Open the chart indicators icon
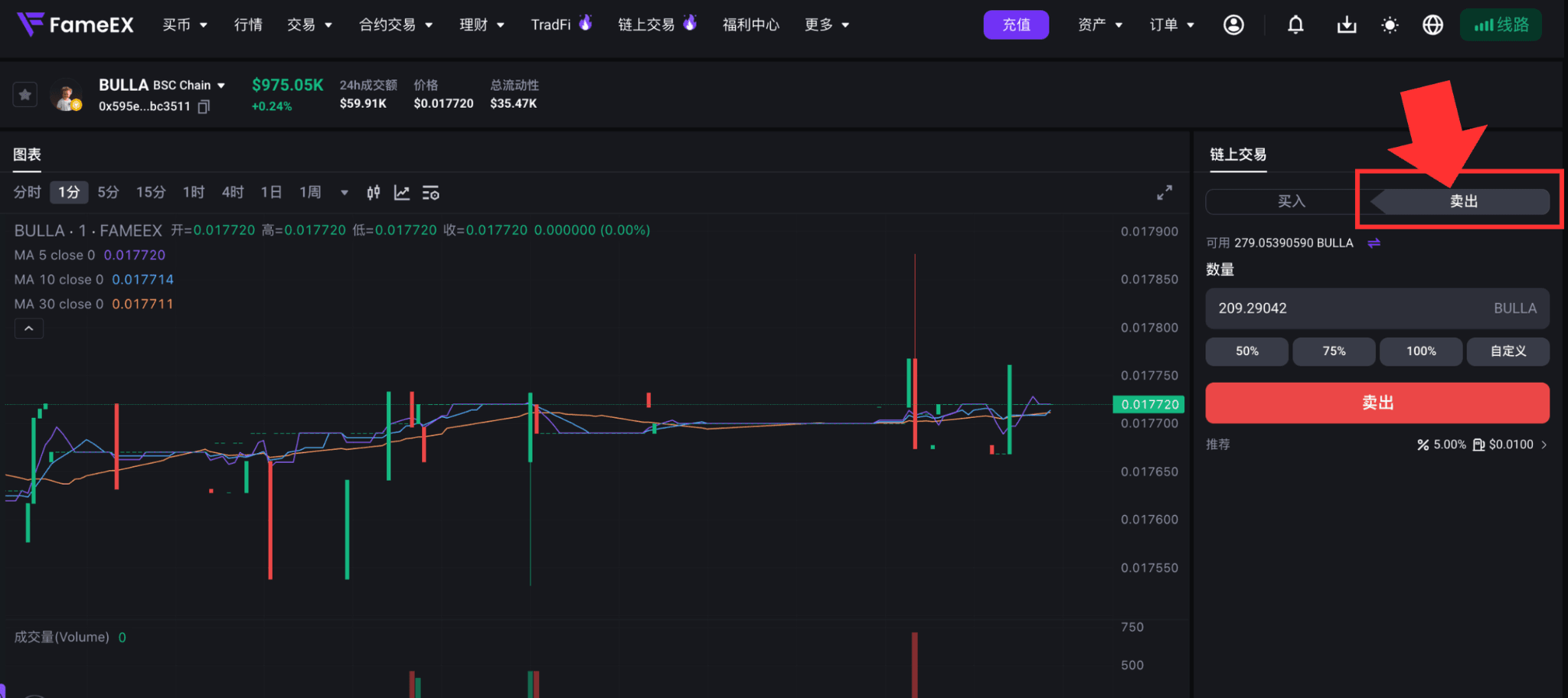 (x=402, y=193)
